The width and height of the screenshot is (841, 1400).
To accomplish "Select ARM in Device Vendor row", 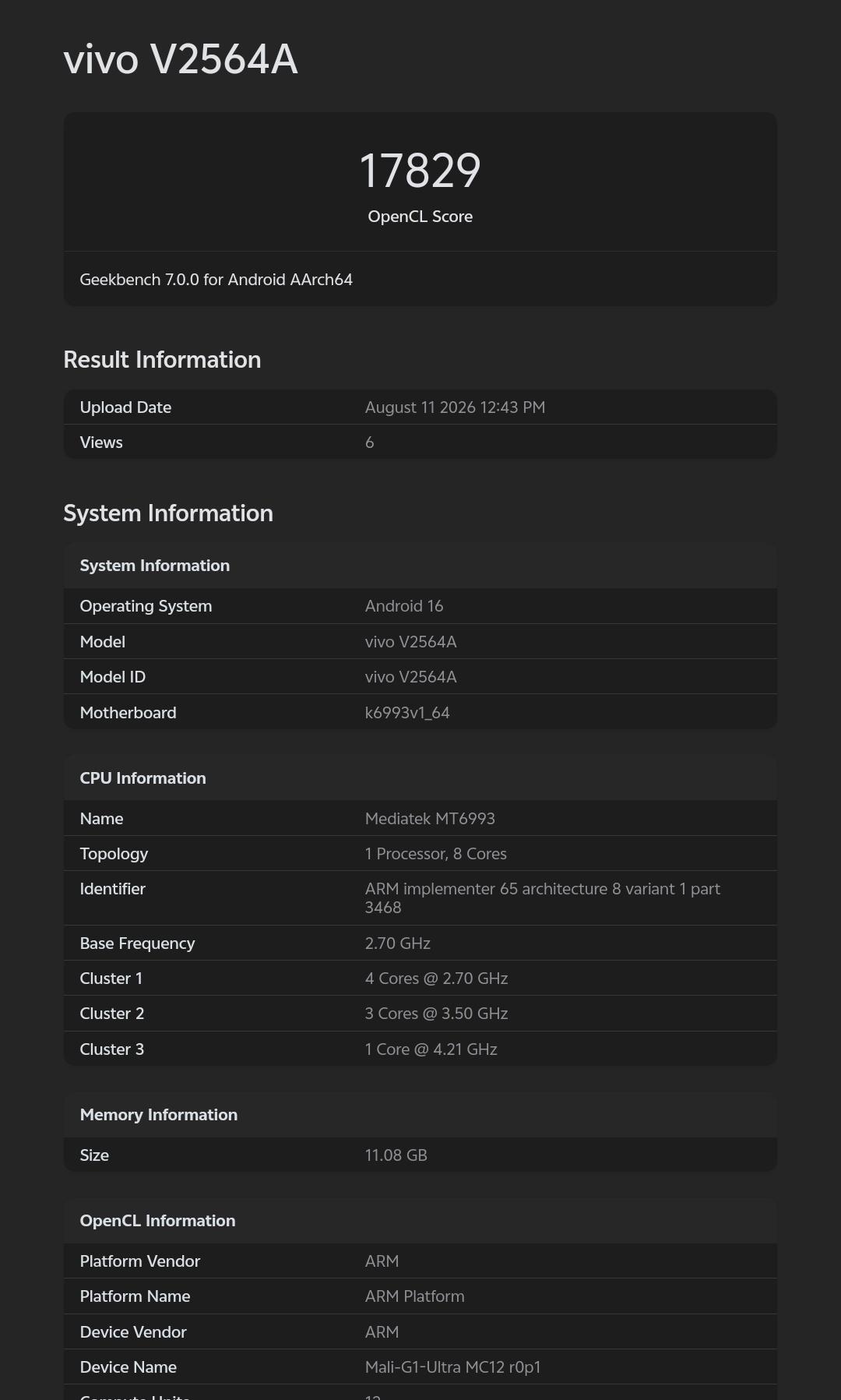I will [382, 1332].
